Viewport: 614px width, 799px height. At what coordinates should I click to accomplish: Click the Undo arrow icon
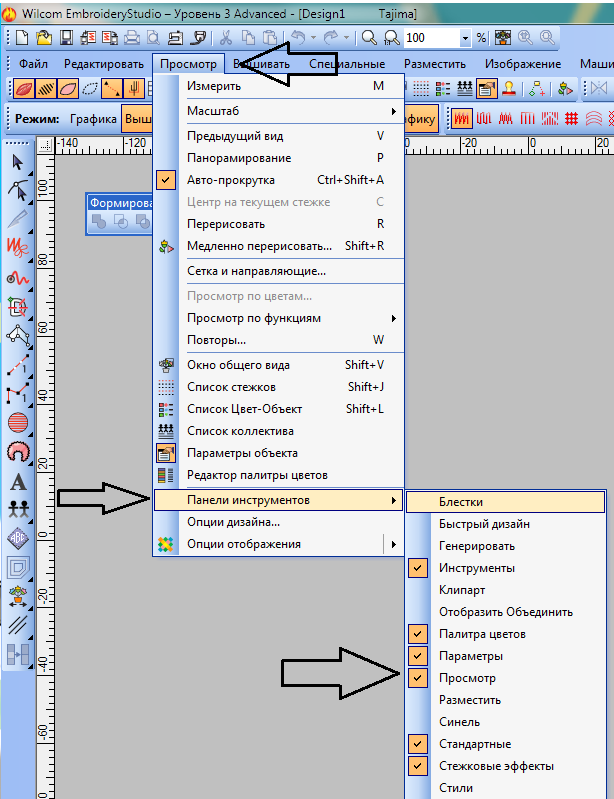[298, 38]
